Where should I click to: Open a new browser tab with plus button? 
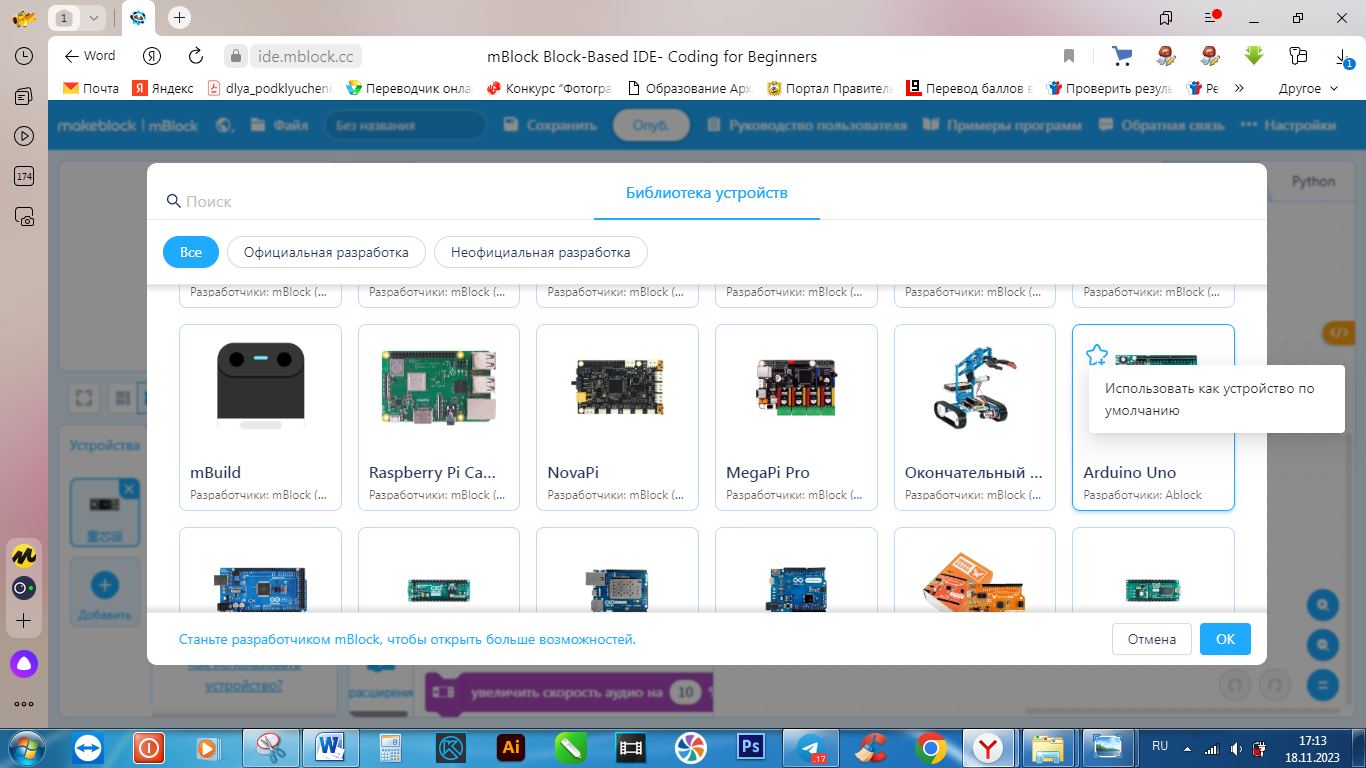click(179, 17)
